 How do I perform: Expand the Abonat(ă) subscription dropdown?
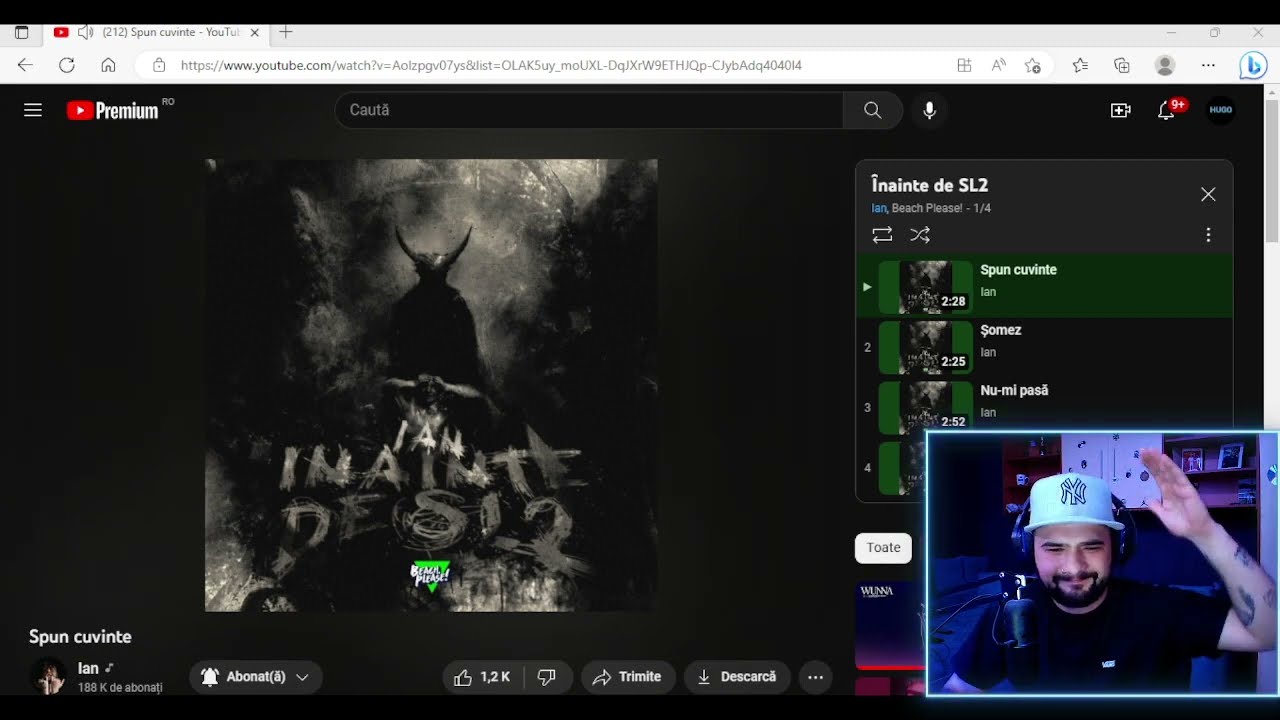[x=256, y=677]
